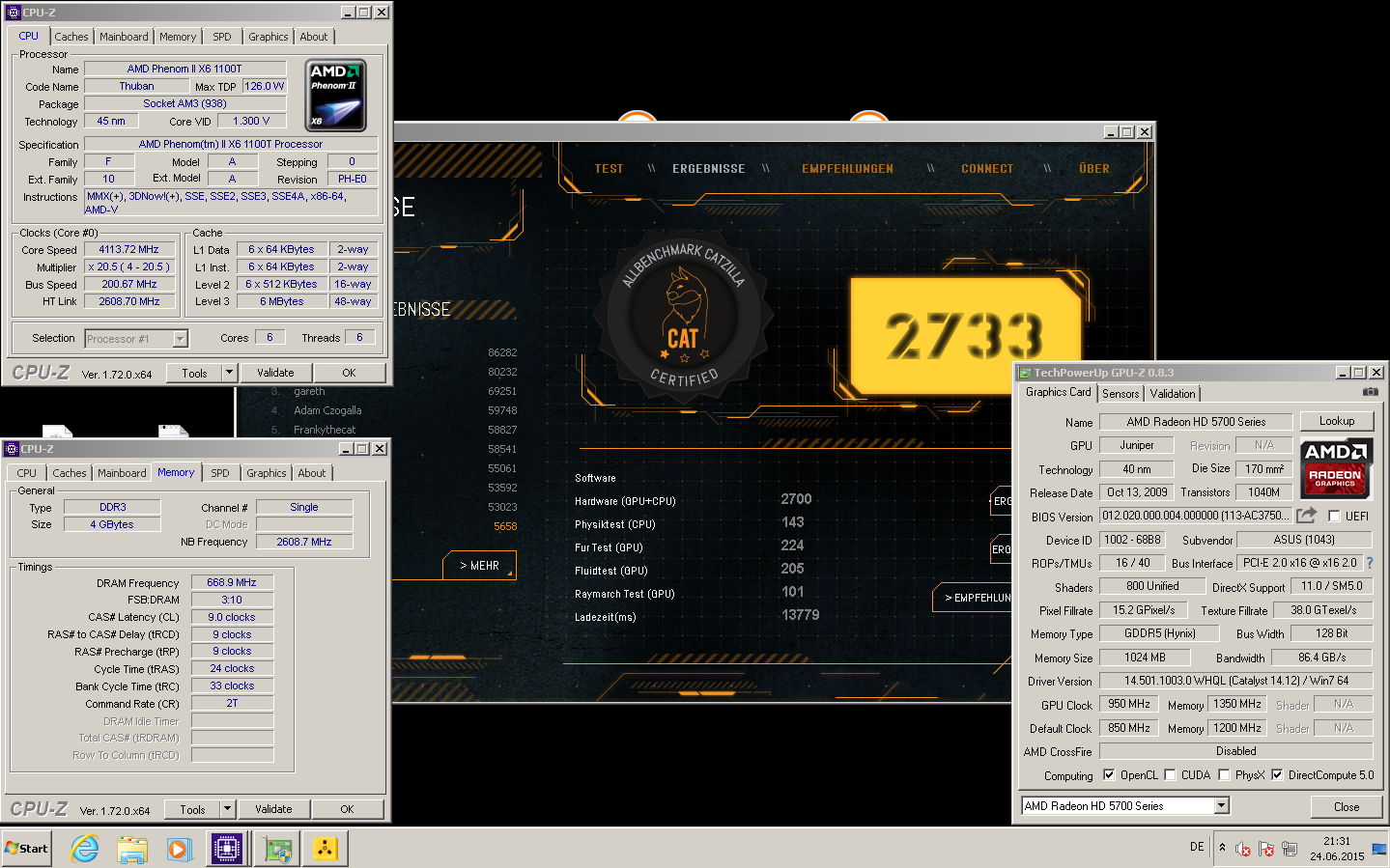Toggle the CUDA checkbox
The image size is (1390, 868).
[1170, 774]
